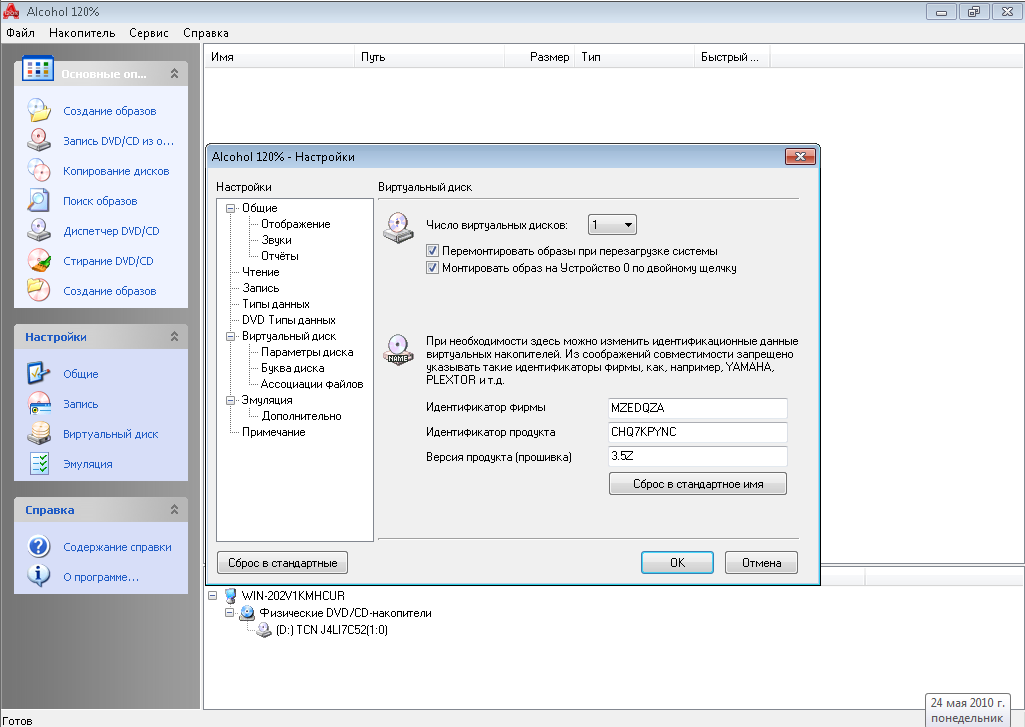Image resolution: width=1025 pixels, height=727 pixels.
Task: Select Дополнительно in settings tree
Action: 301,416
